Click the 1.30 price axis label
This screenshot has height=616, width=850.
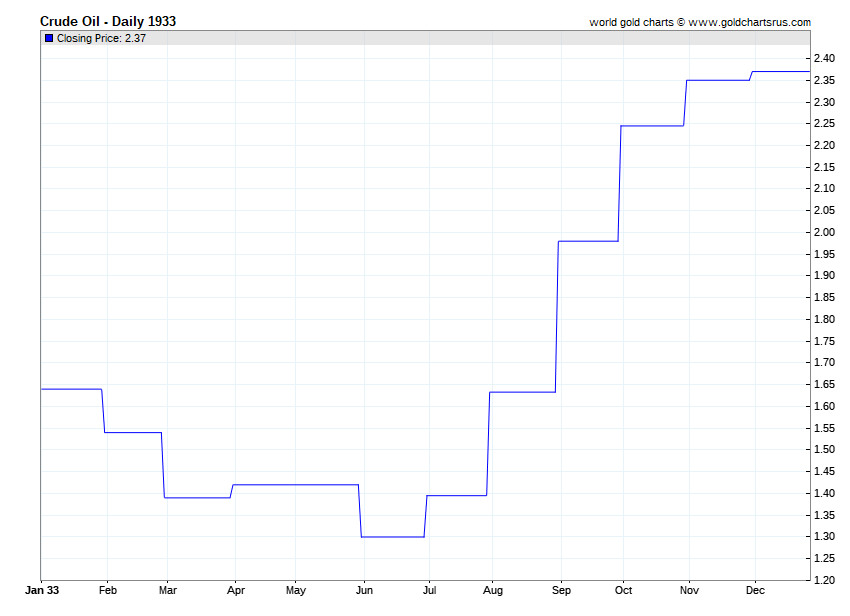click(825, 536)
